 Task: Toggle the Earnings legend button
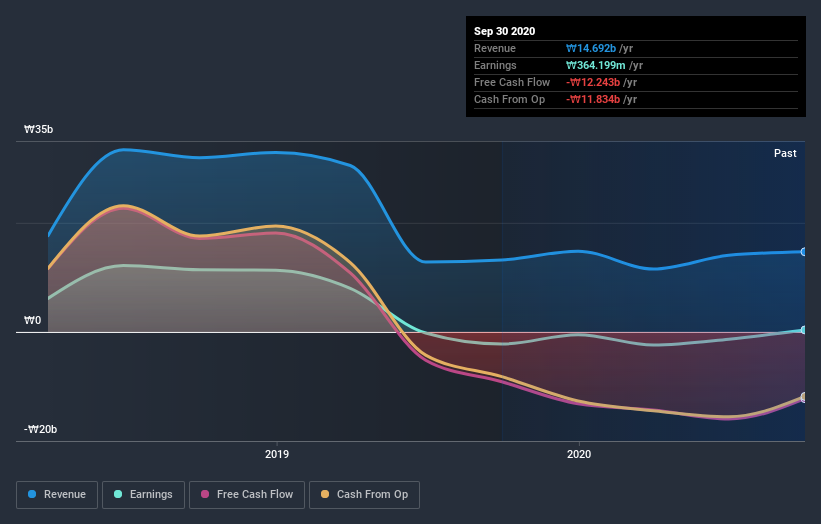click(x=143, y=495)
